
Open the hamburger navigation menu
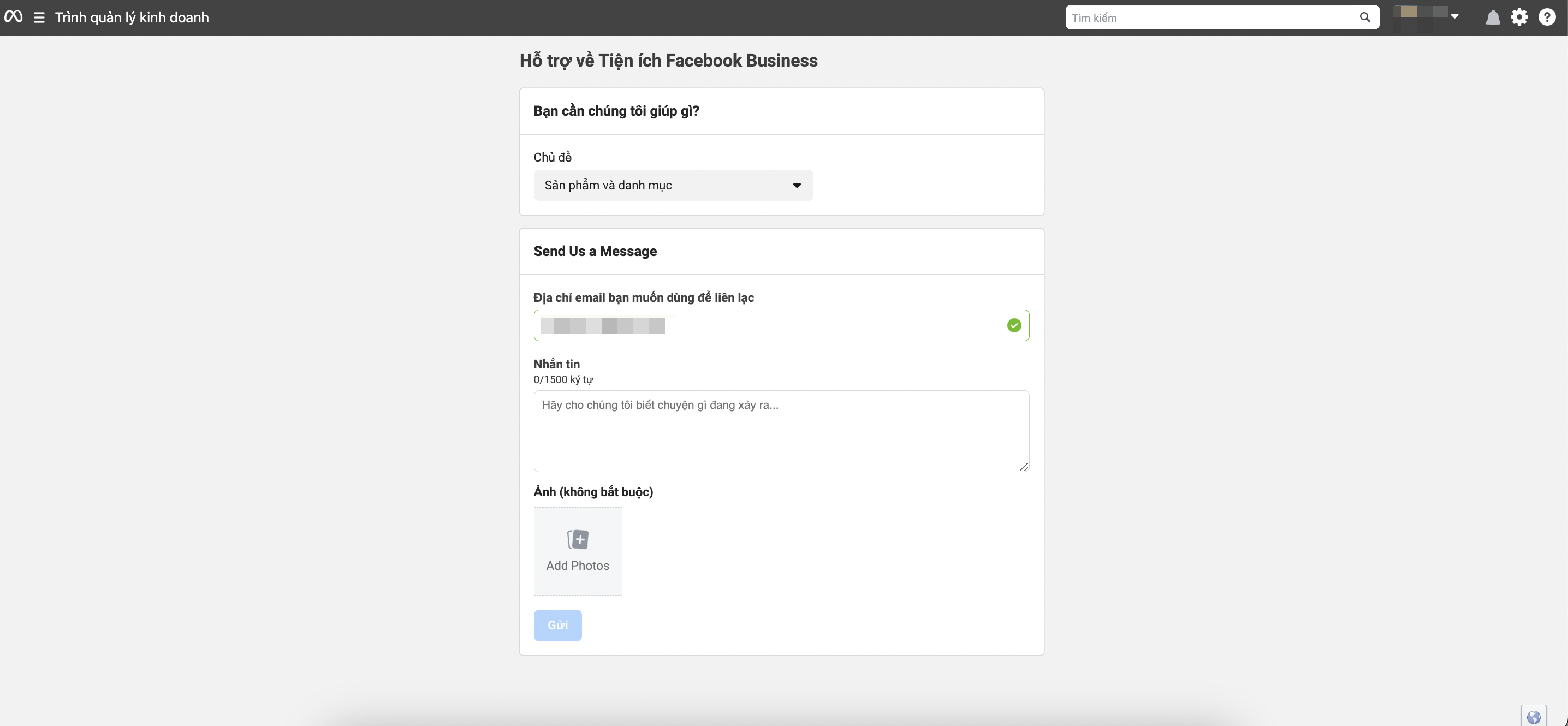[39, 17]
